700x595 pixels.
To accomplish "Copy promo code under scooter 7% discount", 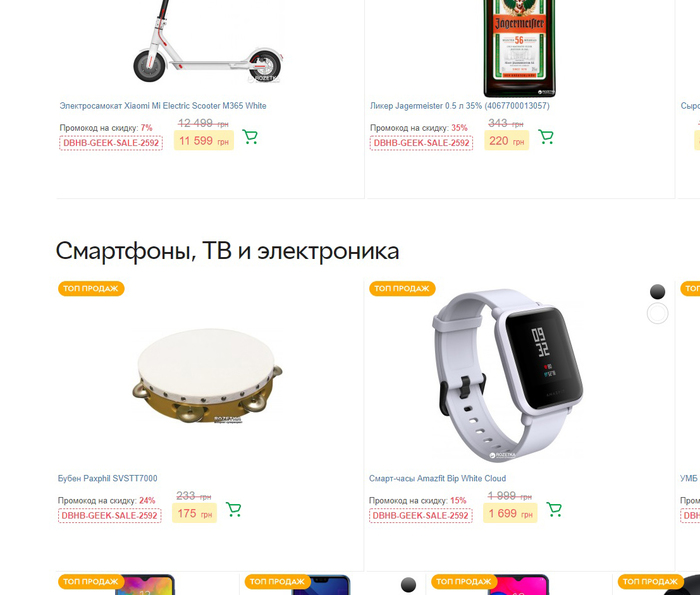I will 111,143.
